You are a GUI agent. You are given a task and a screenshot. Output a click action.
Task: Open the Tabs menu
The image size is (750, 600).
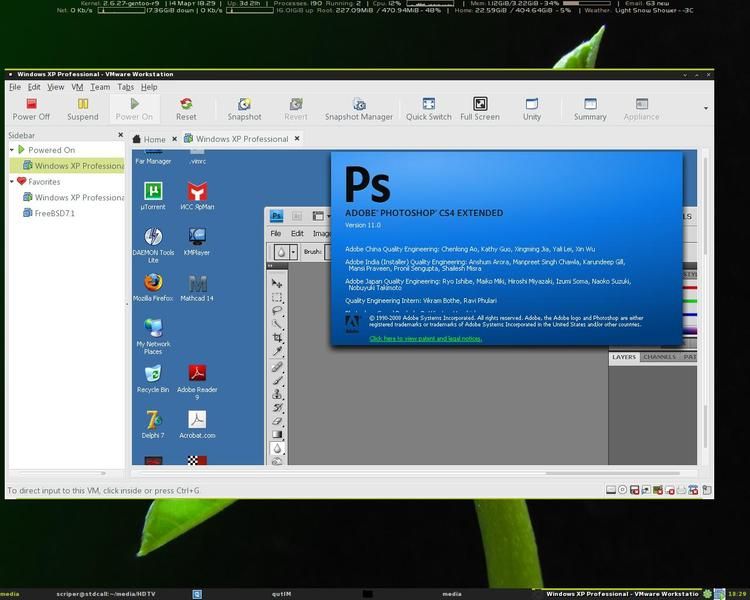pyautogui.click(x=125, y=87)
